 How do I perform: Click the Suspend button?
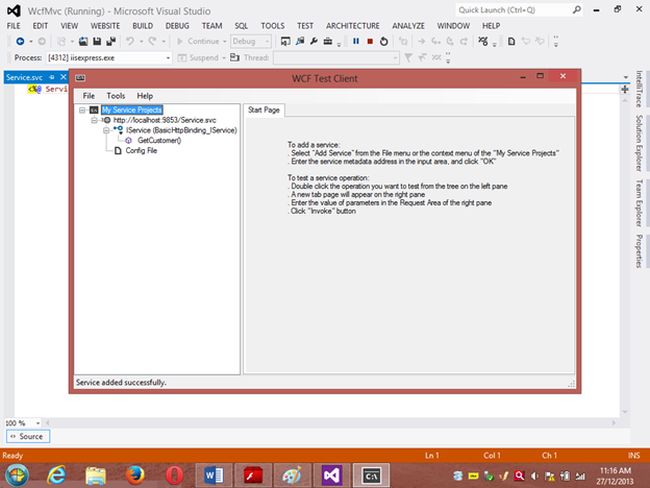[199, 58]
